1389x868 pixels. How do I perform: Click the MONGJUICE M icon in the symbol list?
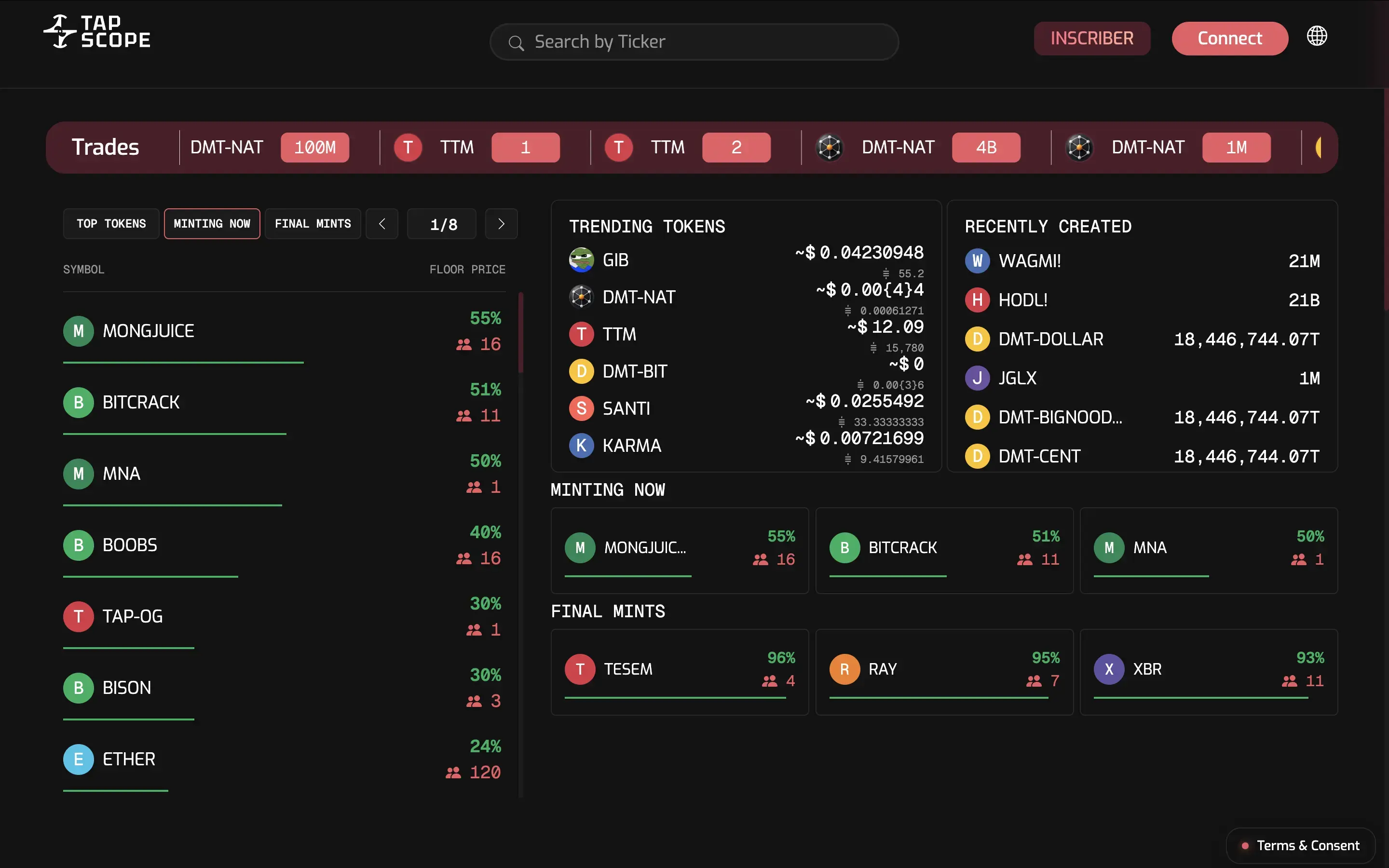tap(79, 331)
